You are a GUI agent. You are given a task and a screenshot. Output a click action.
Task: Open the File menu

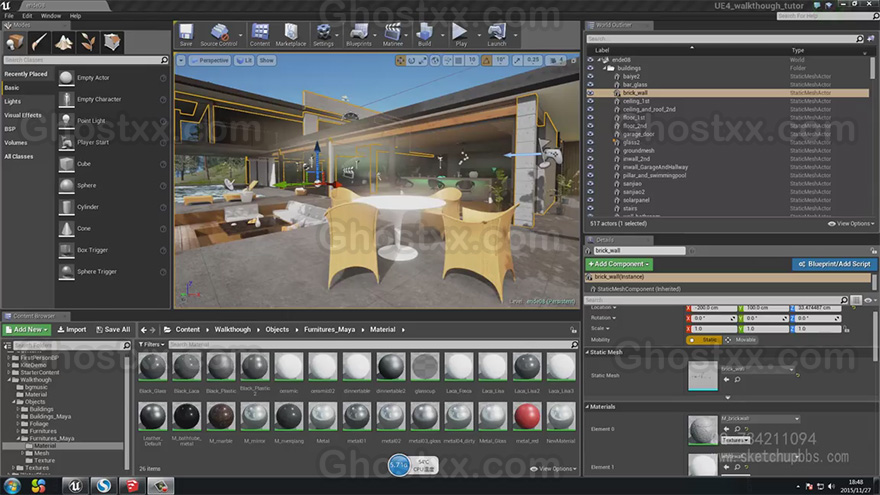point(9,16)
